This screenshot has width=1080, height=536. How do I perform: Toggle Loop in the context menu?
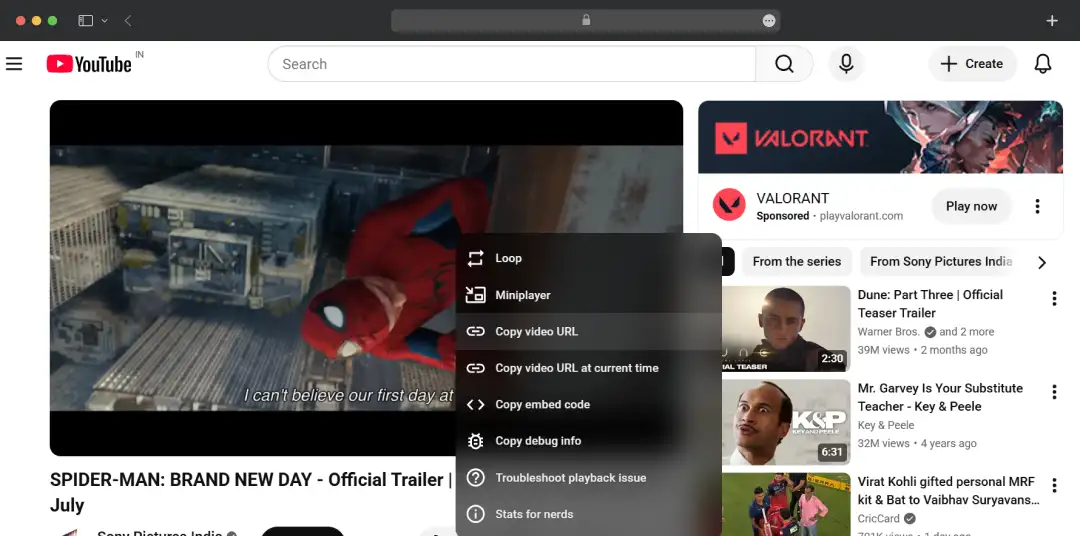coord(588,258)
